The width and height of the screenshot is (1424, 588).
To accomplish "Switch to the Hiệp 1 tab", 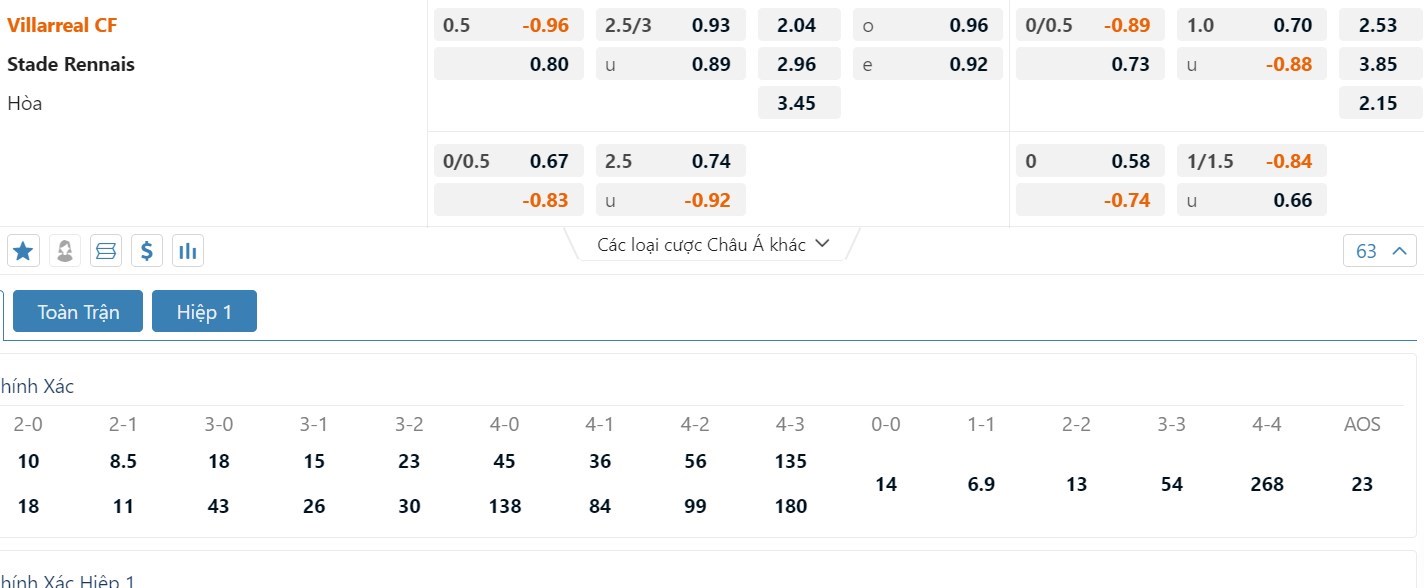I will click(x=204, y=312).
